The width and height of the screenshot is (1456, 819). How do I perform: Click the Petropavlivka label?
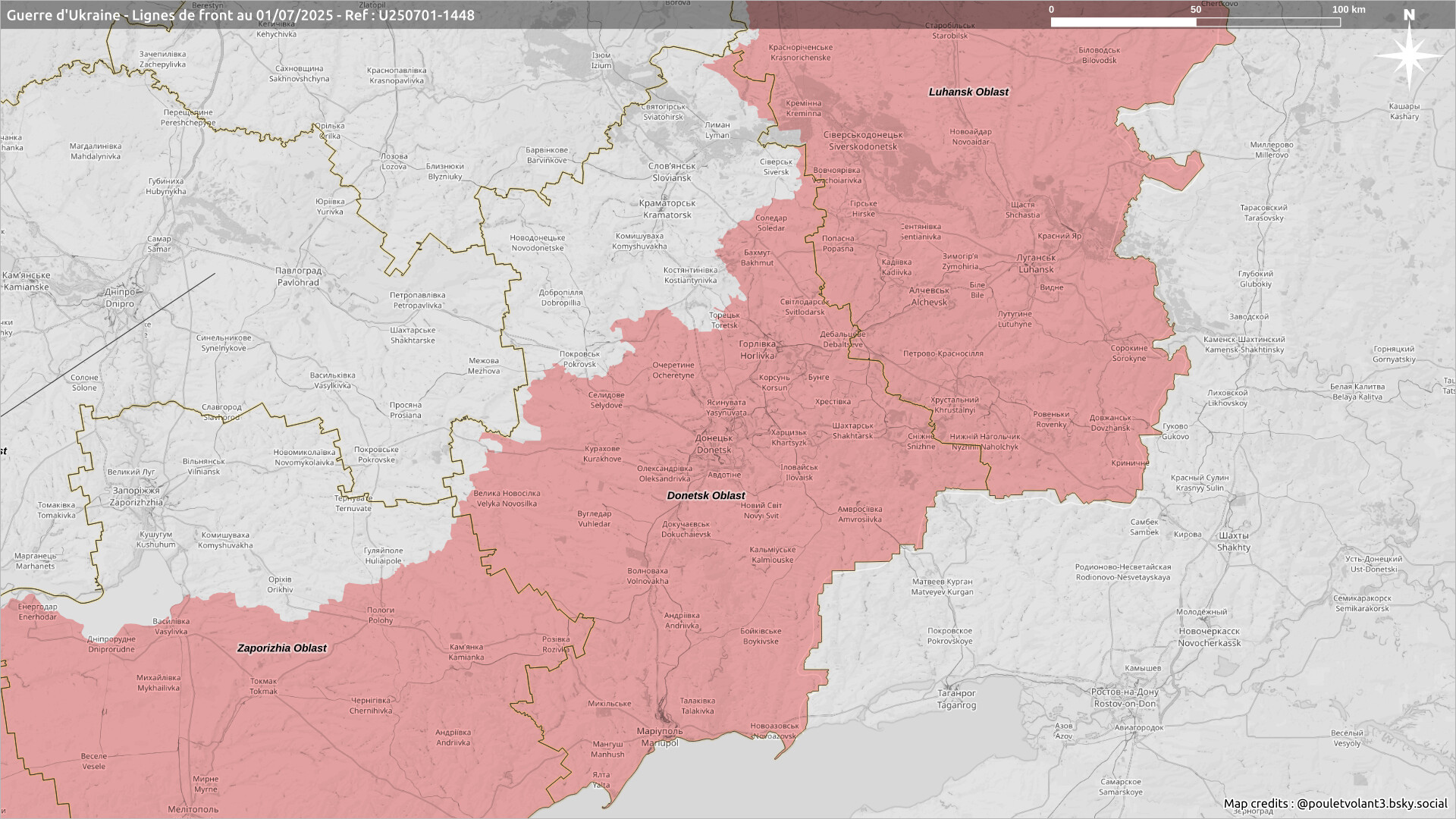point(418,300)
